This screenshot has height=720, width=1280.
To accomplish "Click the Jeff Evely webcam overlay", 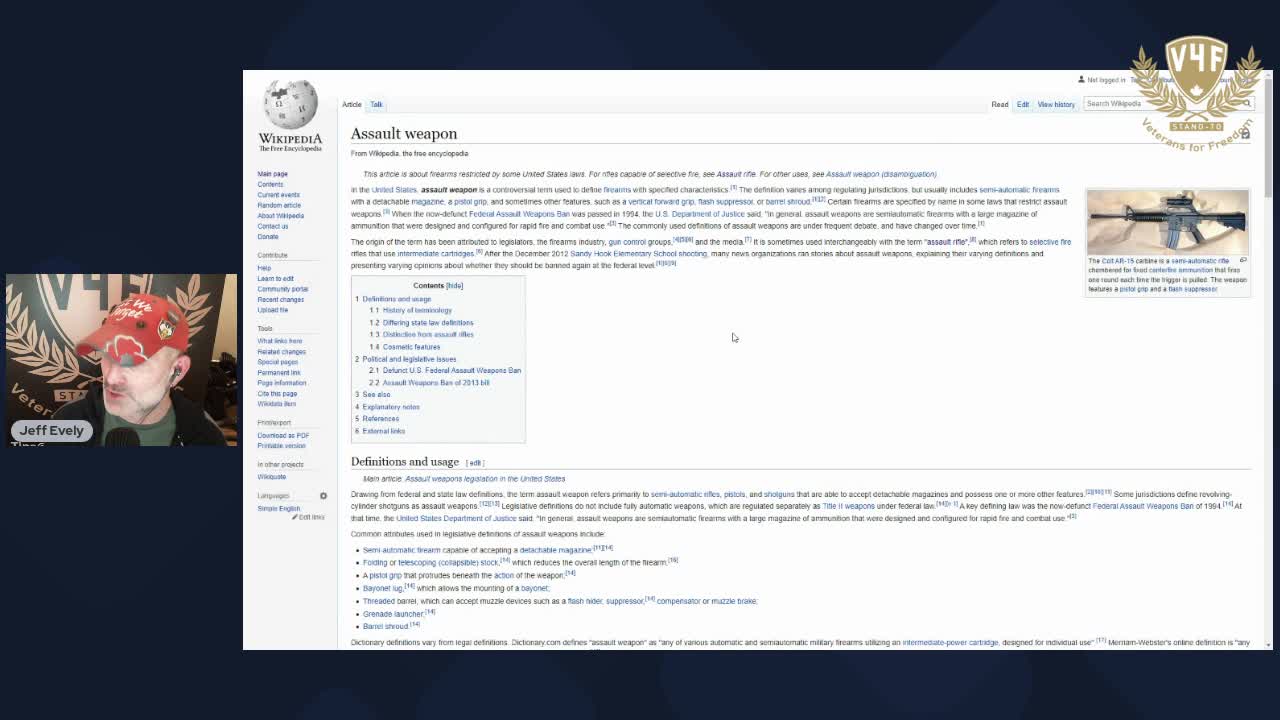I will [x=121, y=359].
